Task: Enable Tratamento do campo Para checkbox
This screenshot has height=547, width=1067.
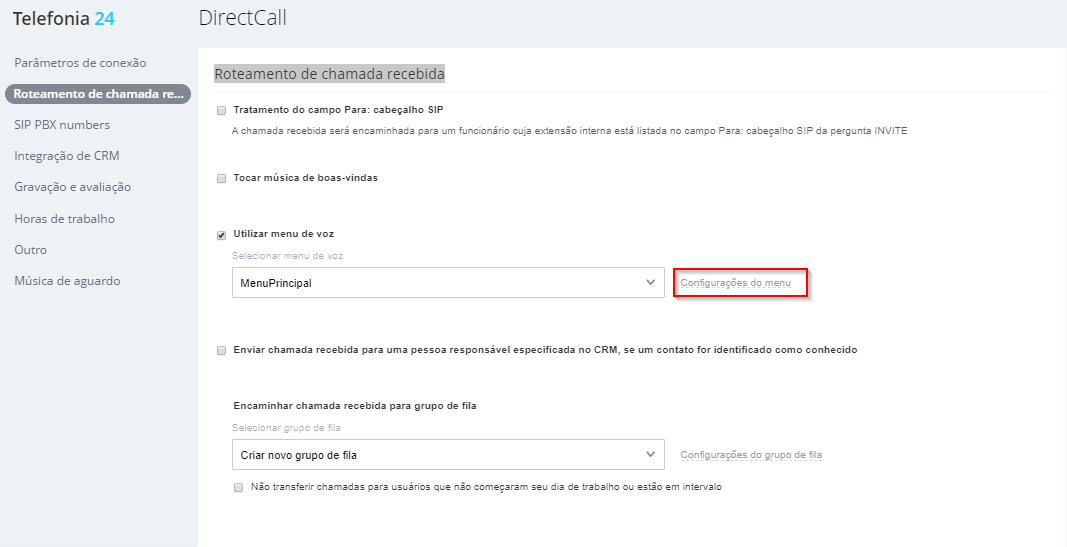Action: (x=221, y=110)
